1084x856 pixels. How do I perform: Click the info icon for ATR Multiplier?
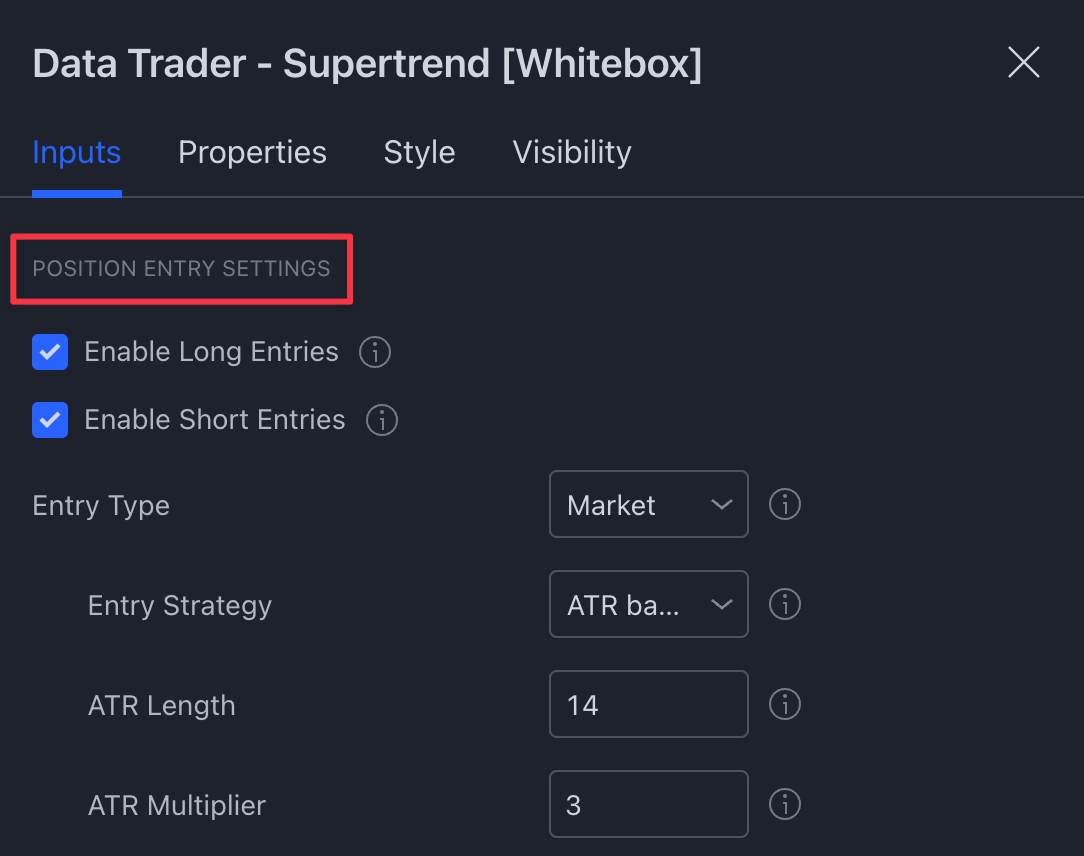(785, 804)
